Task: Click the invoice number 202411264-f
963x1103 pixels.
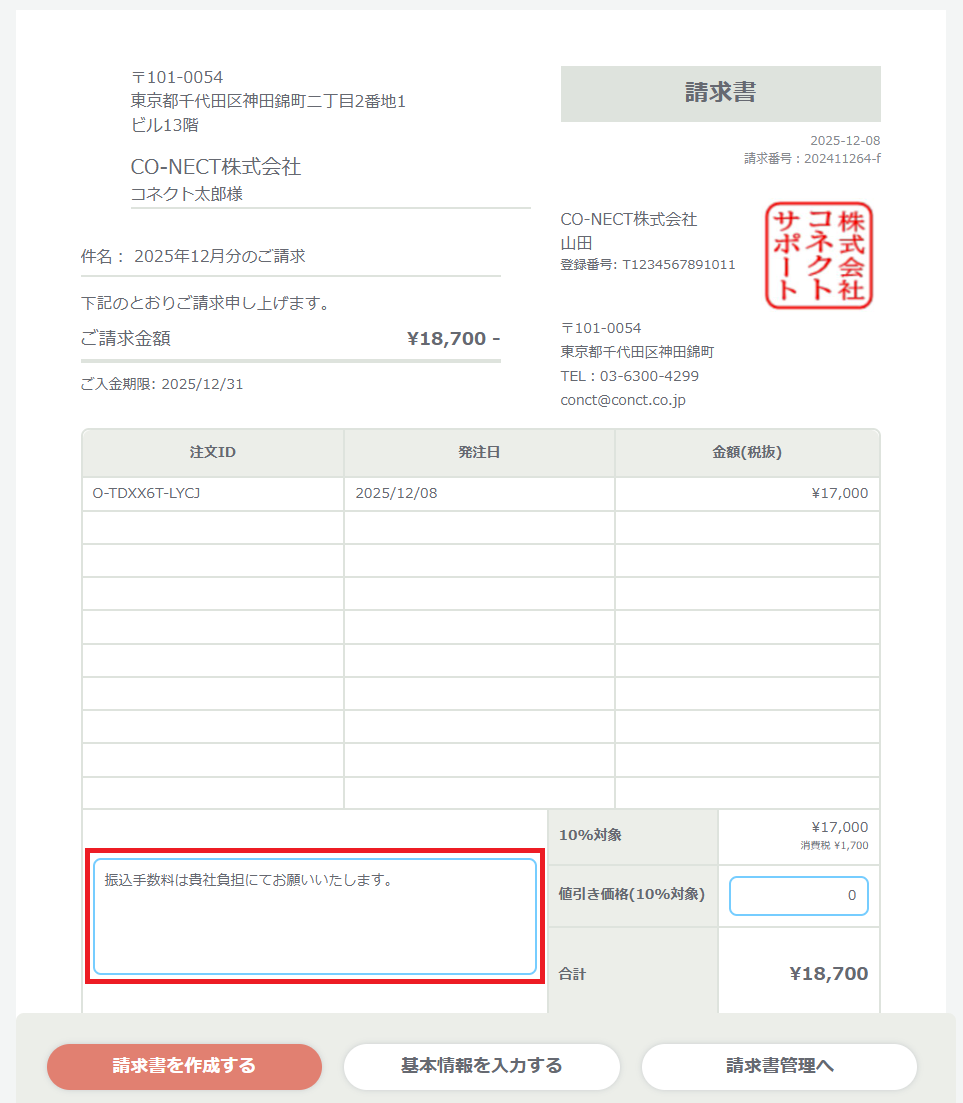Action: click(x=842, y=159)
